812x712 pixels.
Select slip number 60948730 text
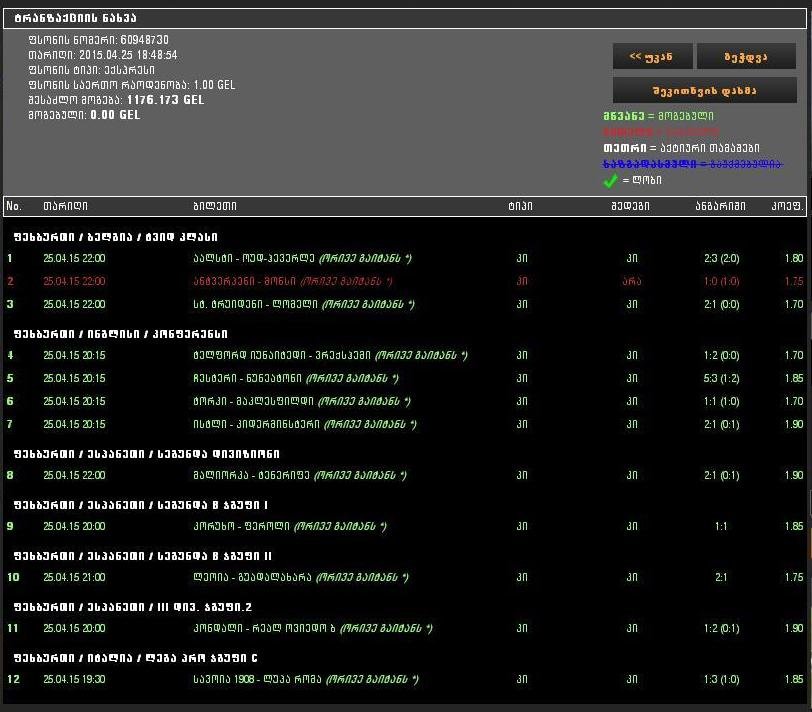[x=144, y=40]
